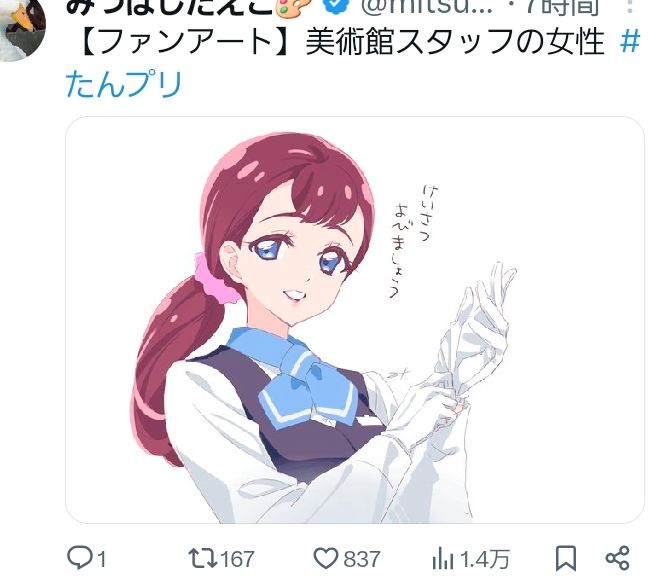
Task: Click the blue verified badge
Action: 336,5
